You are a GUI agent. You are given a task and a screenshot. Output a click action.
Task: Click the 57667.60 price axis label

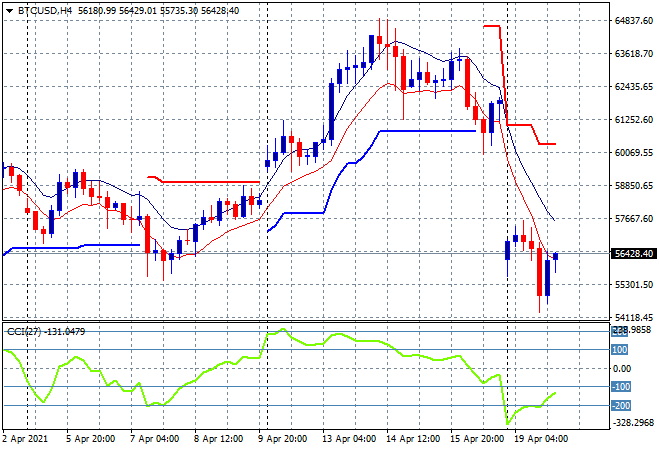click(x=634, y=218)
